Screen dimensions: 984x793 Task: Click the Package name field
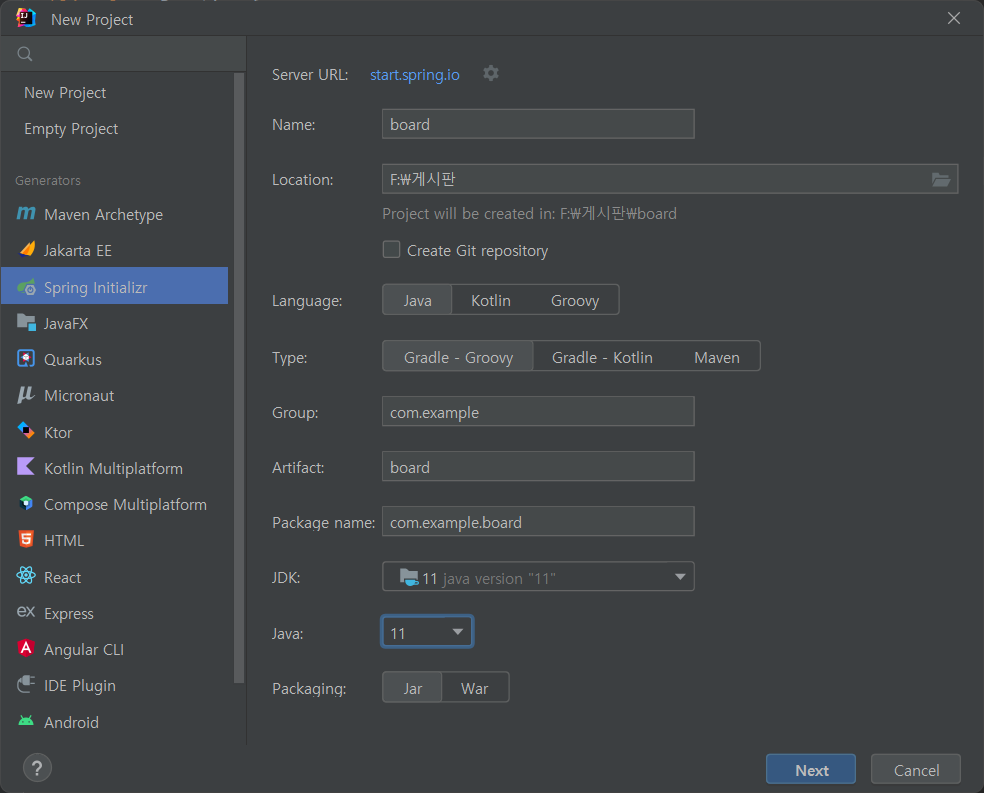538,521
